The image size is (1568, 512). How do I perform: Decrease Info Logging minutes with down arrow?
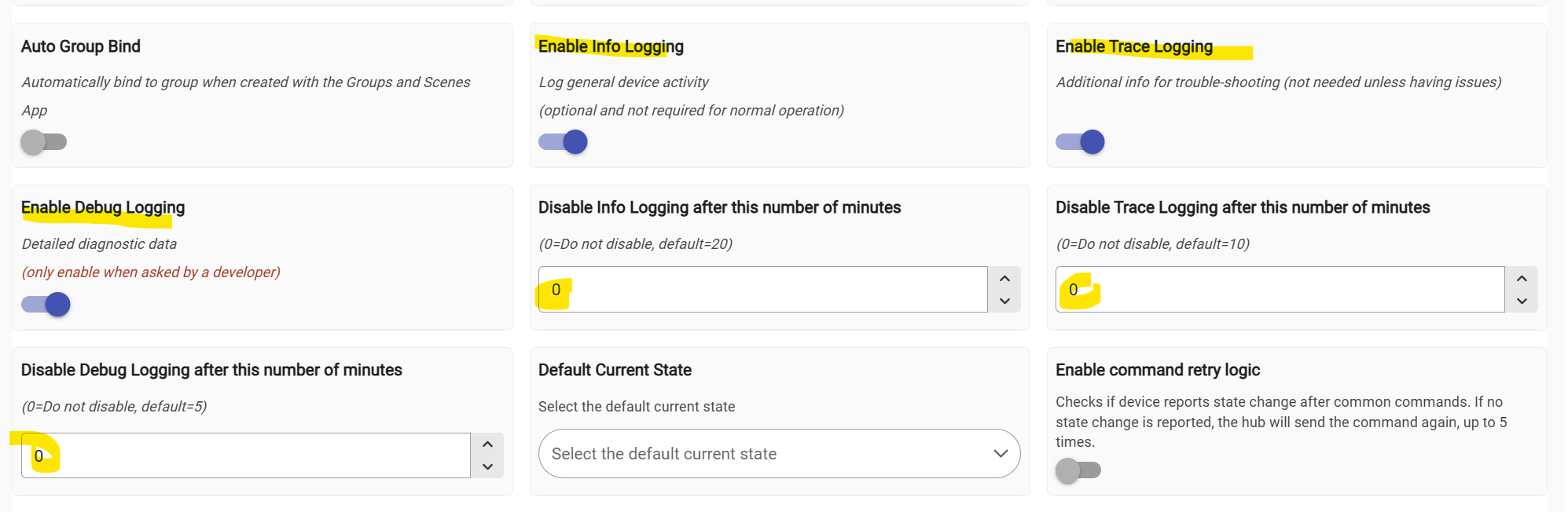coord(1004,301)
